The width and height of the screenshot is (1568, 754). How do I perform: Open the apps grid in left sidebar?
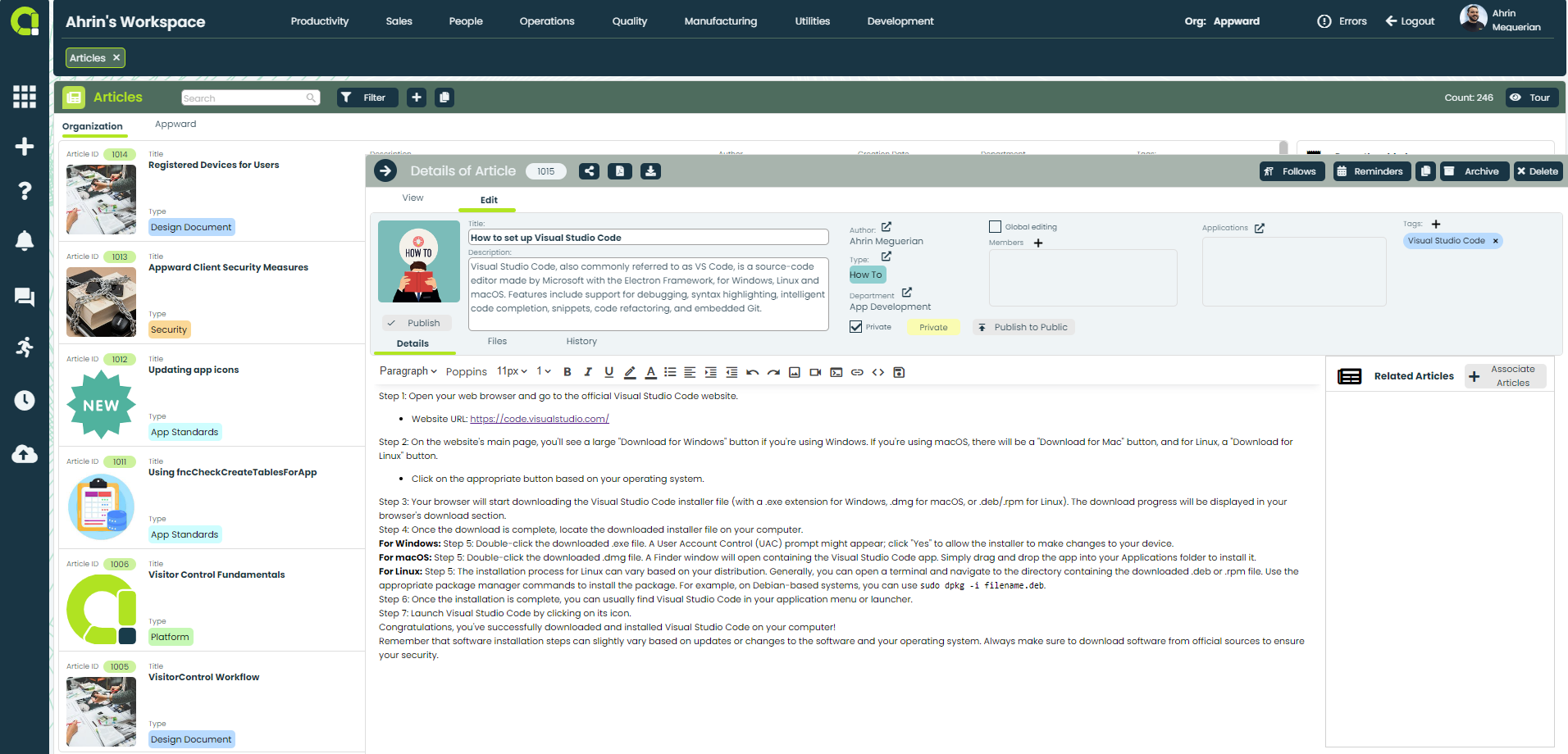pyautogui.click(x=25, y=97)
